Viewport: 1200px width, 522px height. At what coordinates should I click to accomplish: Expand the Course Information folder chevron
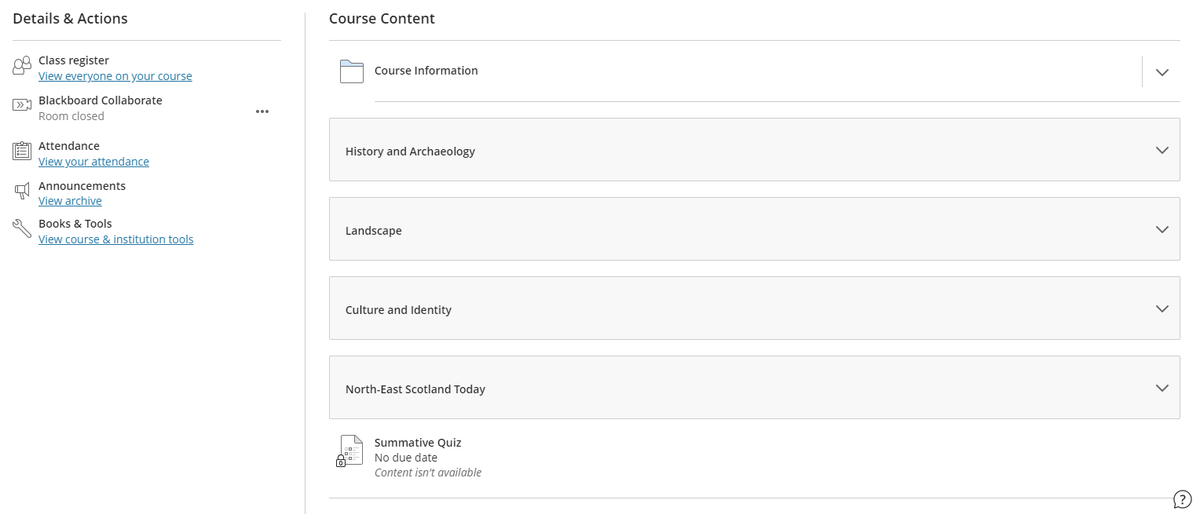point(1161,72)
